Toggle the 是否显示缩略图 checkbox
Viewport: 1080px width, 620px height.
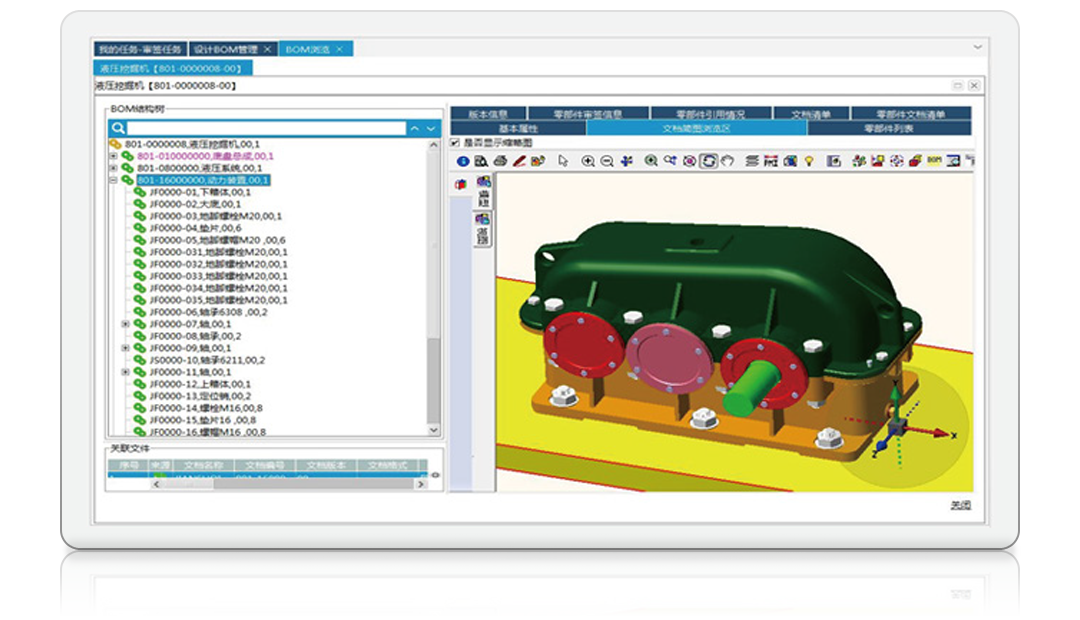pos(456,143)
